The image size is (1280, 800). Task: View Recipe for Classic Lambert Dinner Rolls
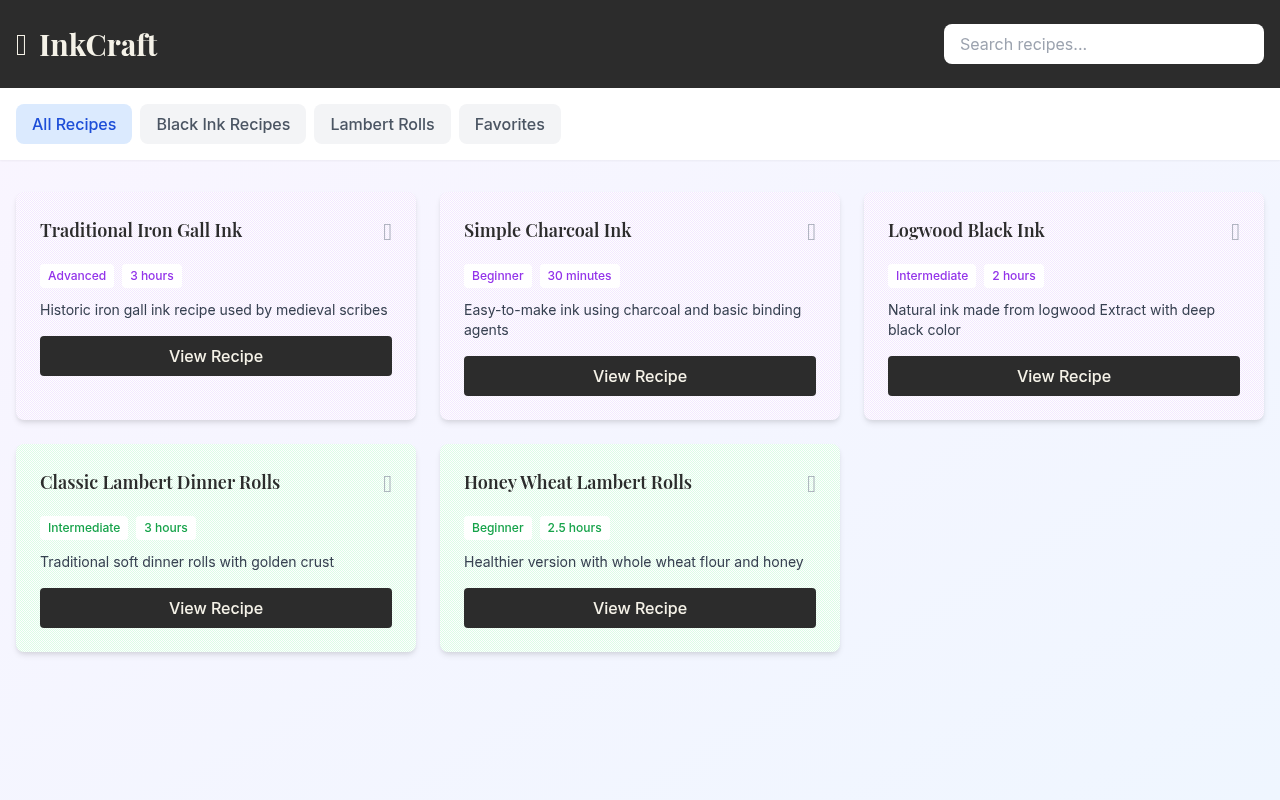pos(216,608)
